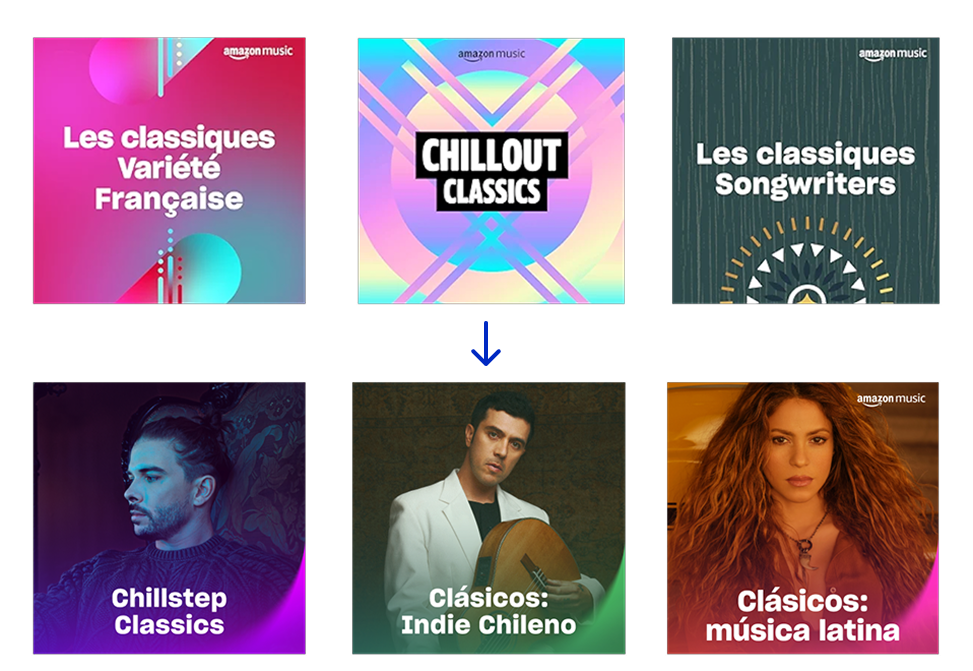Open the Clásicos: música latina cover
The height and width of the screenshot is (671, 973).
tap(803, 518)
